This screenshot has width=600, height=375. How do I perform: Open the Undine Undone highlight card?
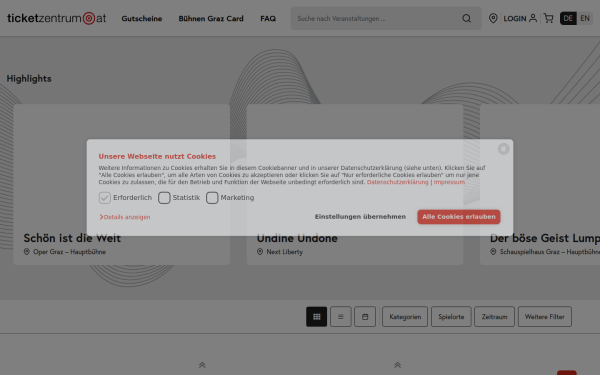pos(355,184)
